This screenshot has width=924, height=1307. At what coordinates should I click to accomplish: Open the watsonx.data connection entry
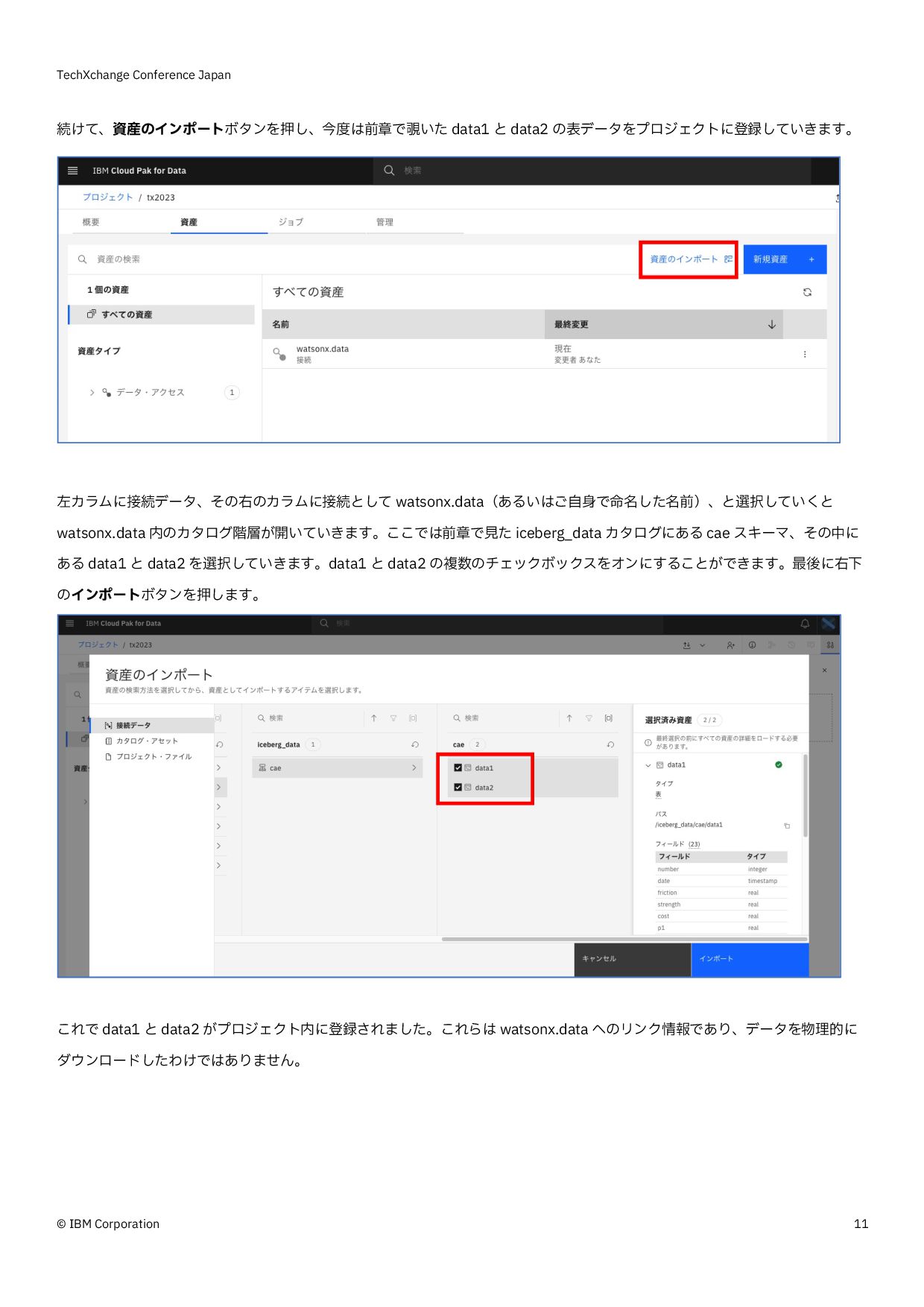322,349
